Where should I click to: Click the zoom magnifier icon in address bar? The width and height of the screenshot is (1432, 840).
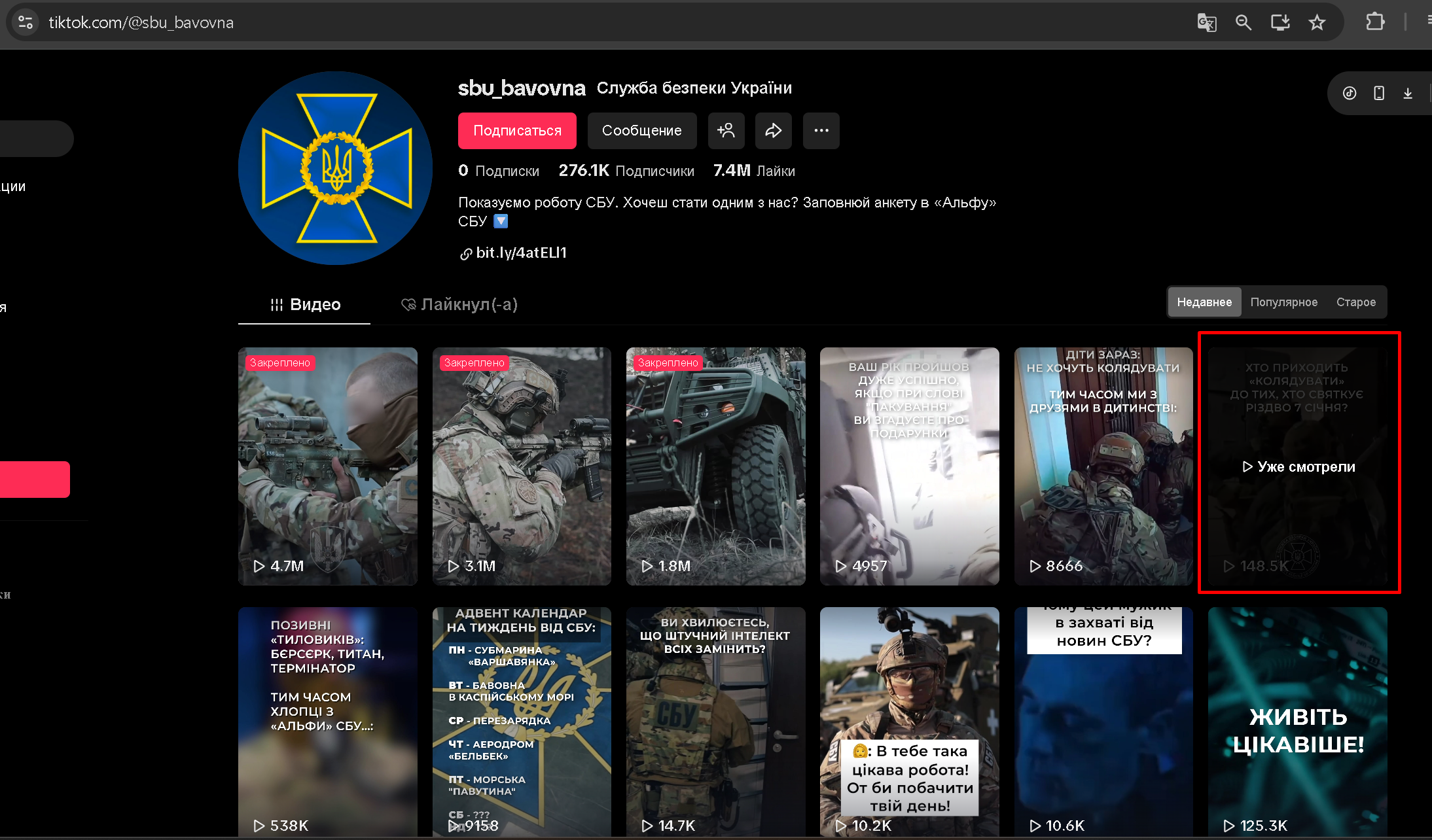[x=1243, y=23]
